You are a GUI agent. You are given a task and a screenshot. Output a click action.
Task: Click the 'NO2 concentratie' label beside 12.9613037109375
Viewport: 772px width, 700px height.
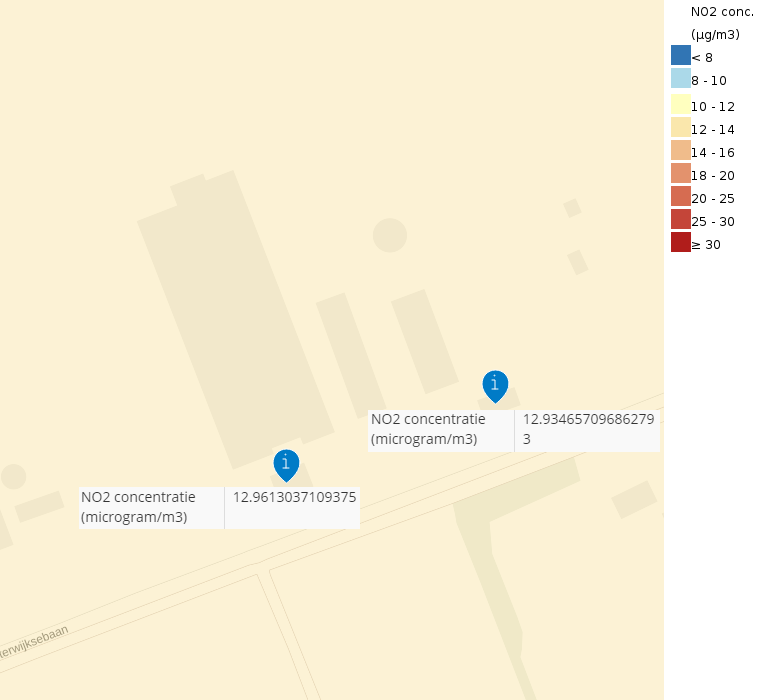pyautogui.click(x=138, y=507)
